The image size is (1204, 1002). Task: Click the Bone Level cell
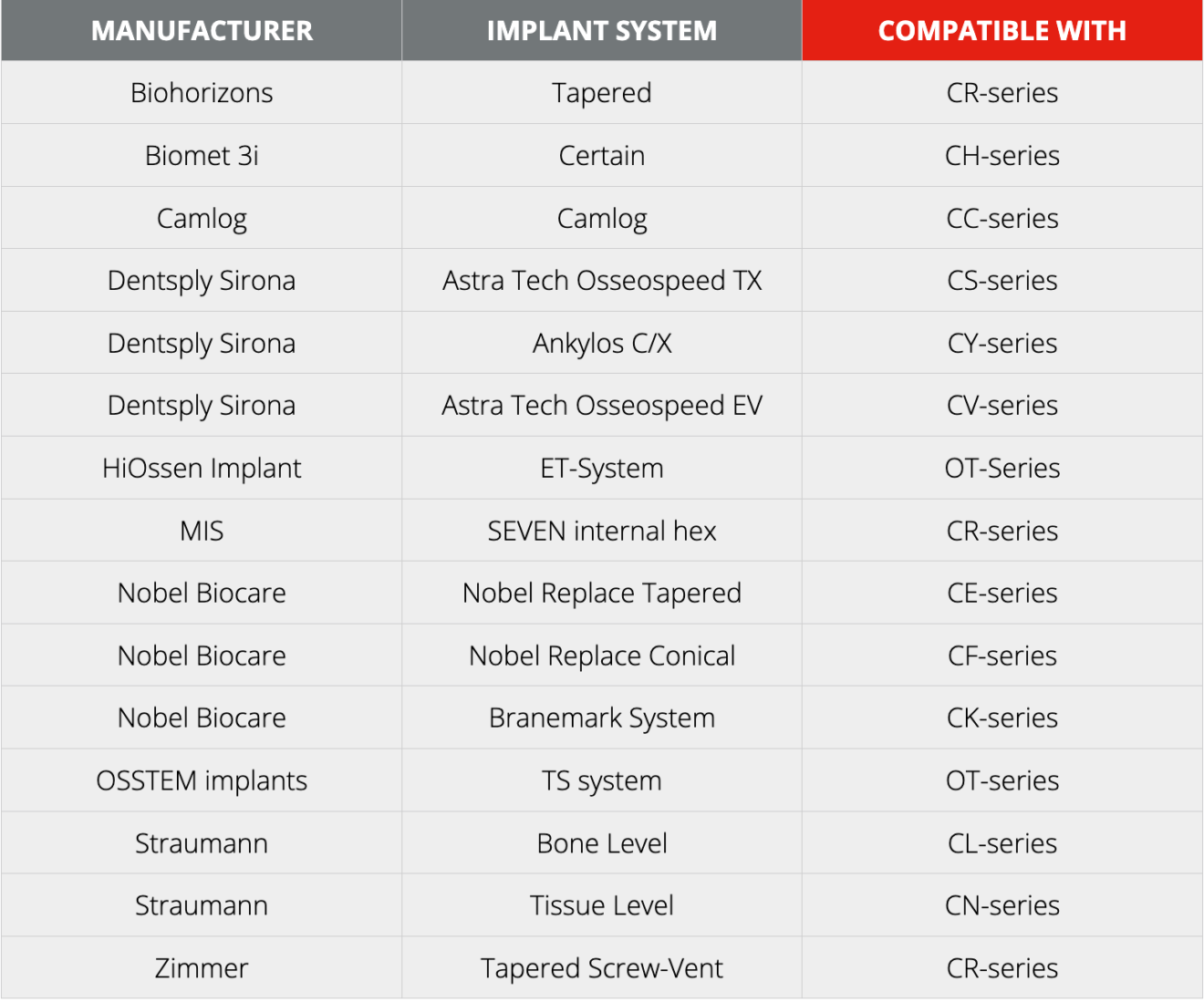[x=602, y=843]
